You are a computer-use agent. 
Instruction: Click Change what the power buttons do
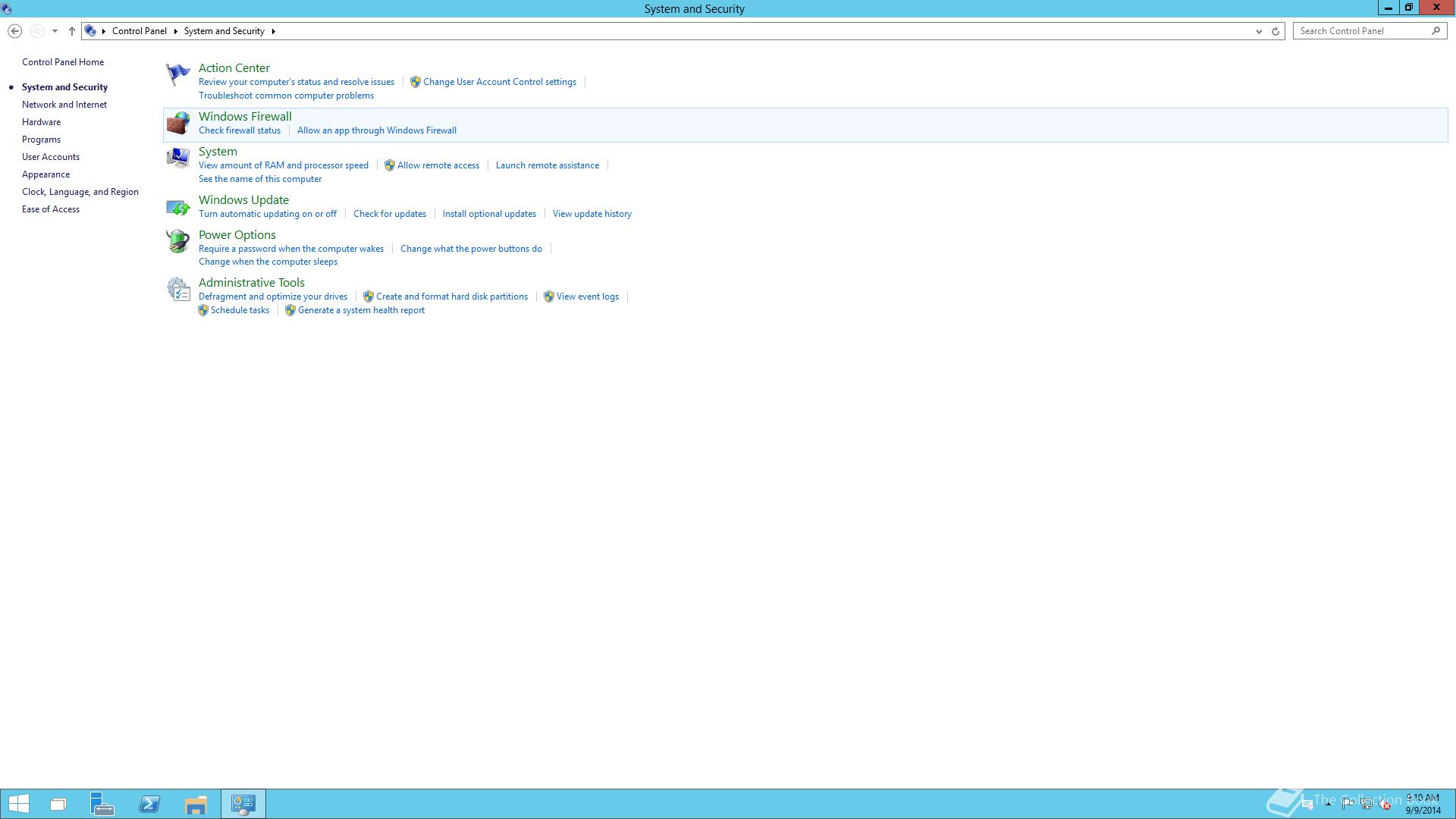tap(471, 249)
